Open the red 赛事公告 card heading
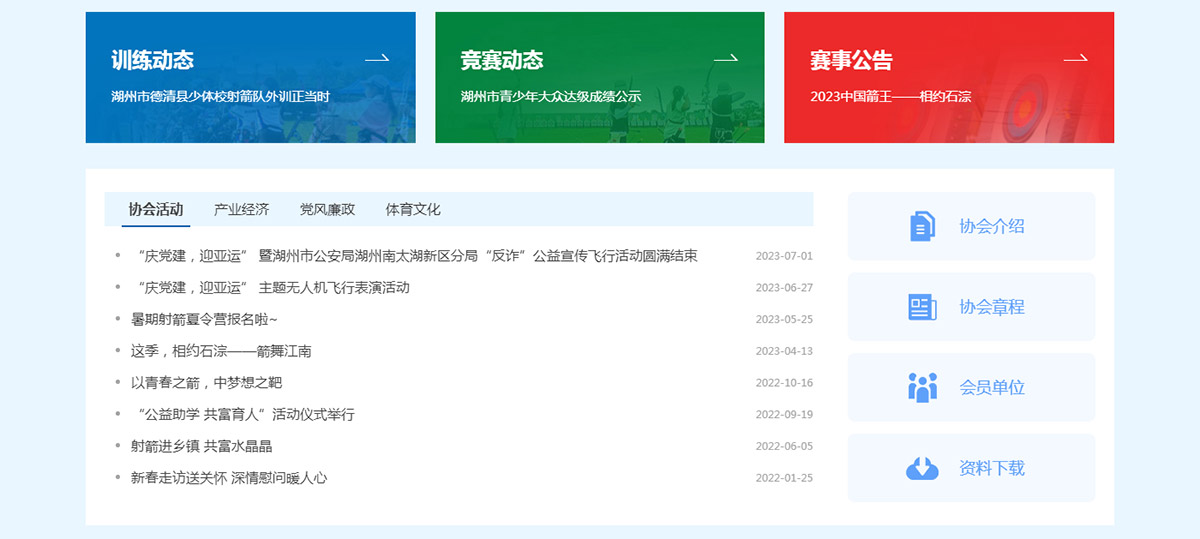 point(851,60)
